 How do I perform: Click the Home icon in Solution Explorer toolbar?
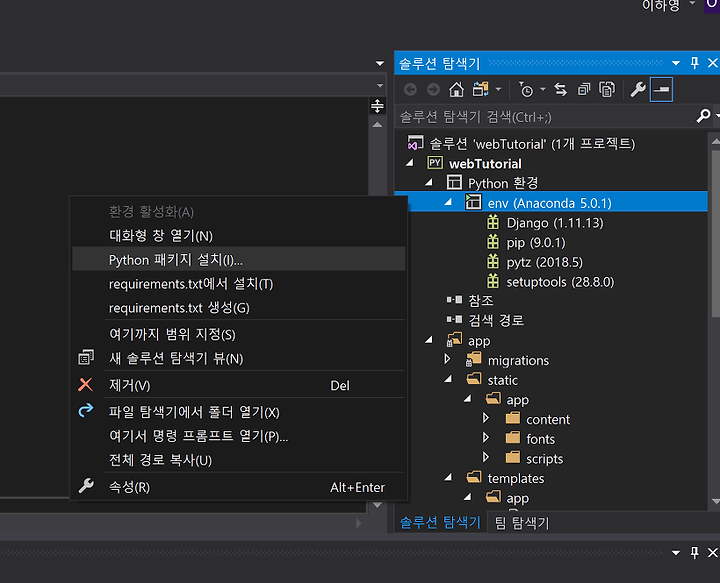[456, 90]
